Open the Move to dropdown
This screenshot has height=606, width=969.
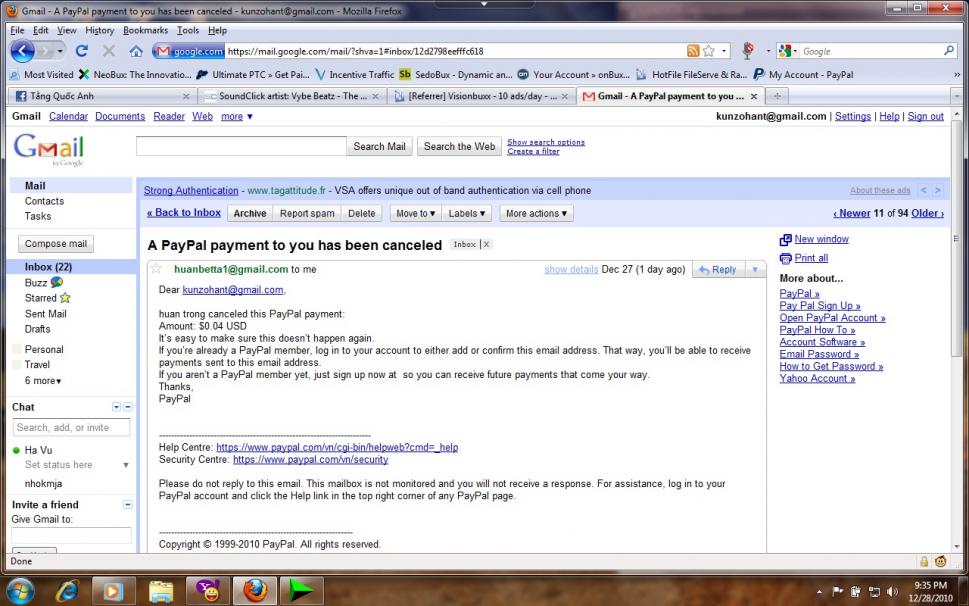click(415, 213)
